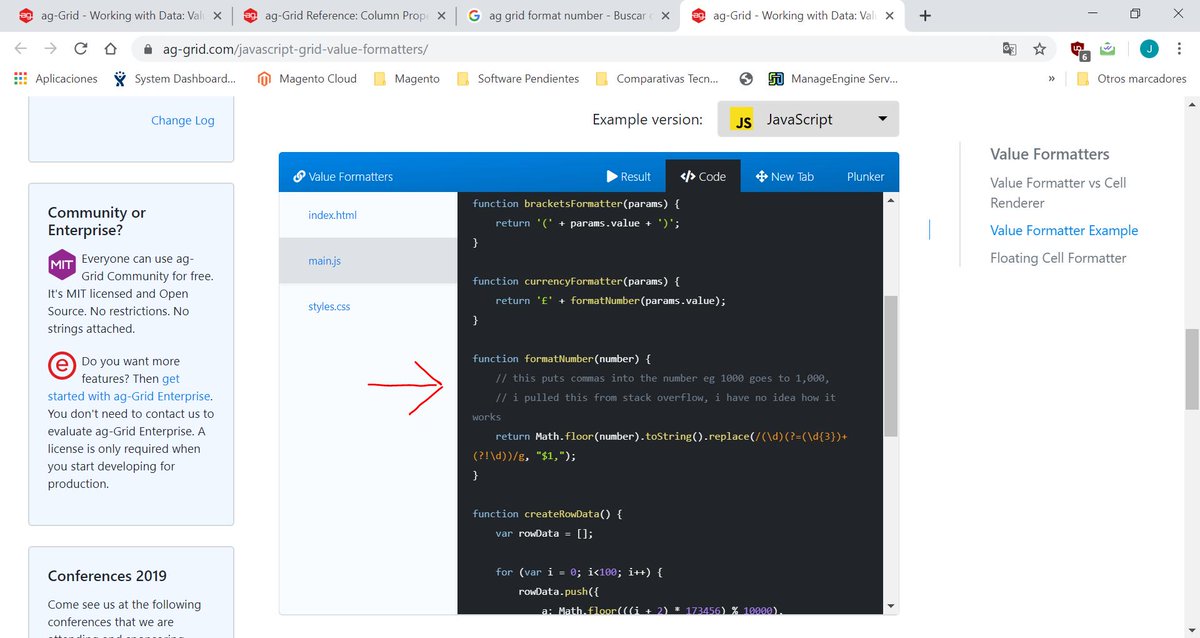
Task: Open Chrome three-dot menu
Action: (x=1180, y=48)
